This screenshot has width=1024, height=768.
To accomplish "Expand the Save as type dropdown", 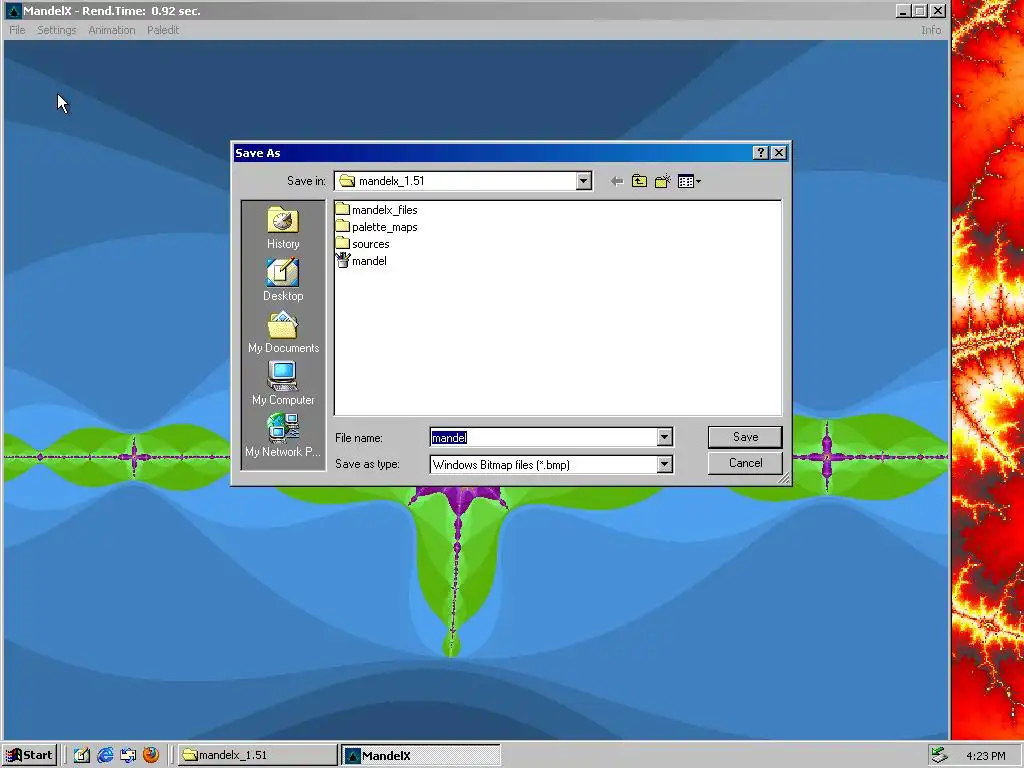I will click(664, 464).
